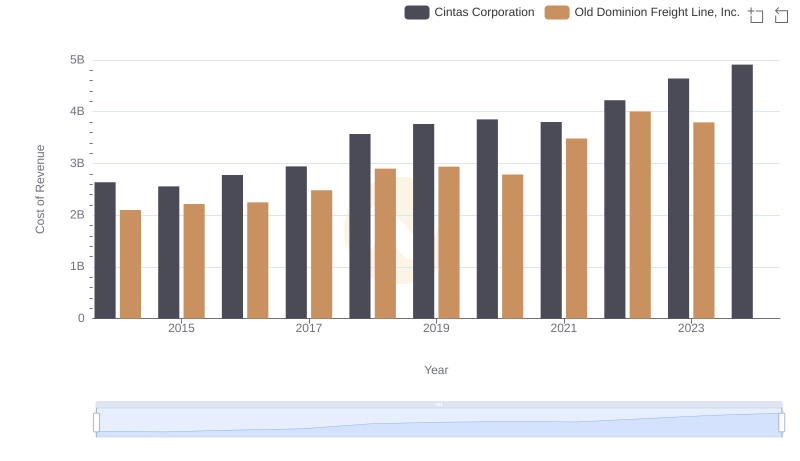Select the tallest Cintas bar for 2024

[742, 192]
